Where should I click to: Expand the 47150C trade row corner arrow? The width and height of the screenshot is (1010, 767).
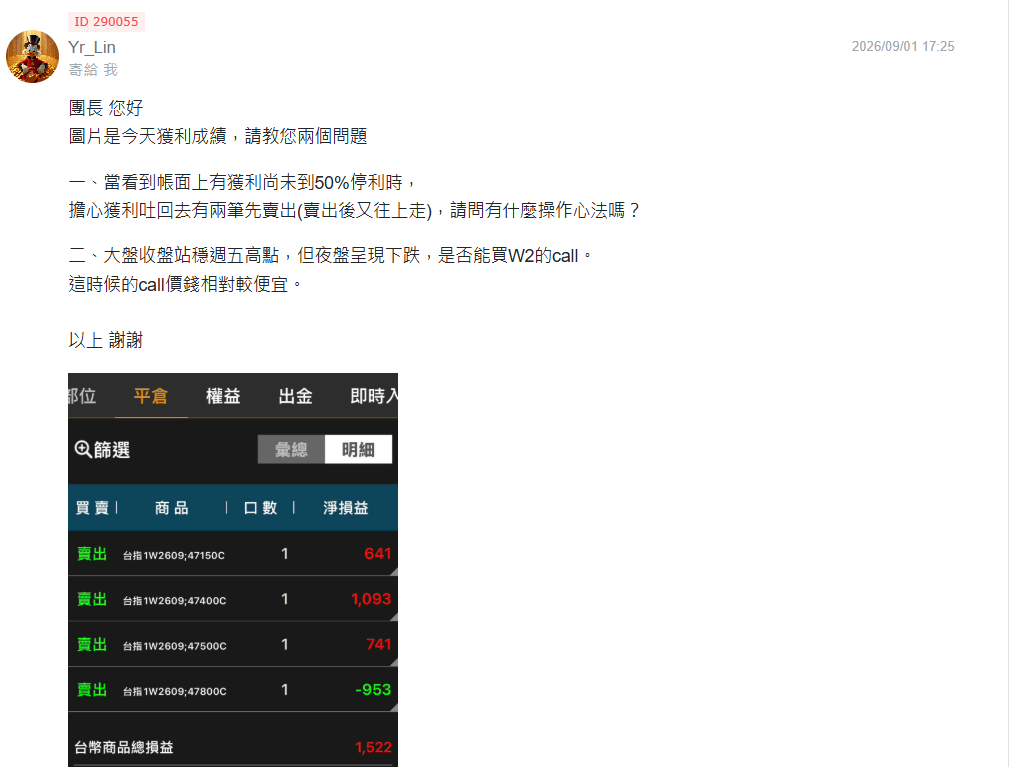pos(393,571)
